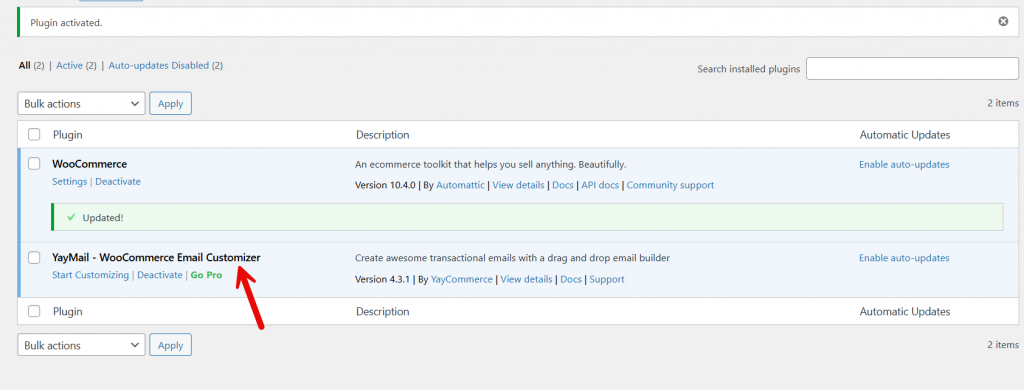Click the green checkmark in Updated notice

[x=71, y=217]
